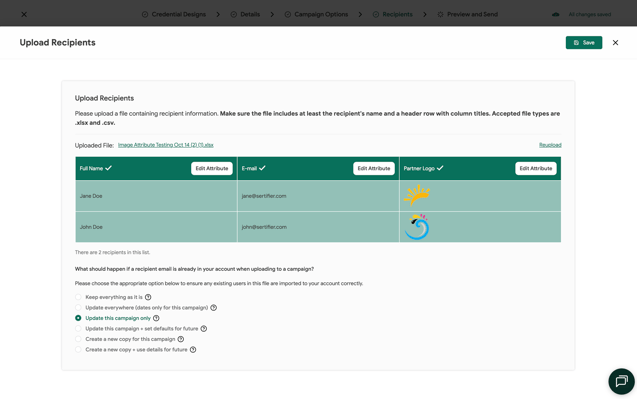
Task: Go to Preview and Send step
Action: point(468,14)
